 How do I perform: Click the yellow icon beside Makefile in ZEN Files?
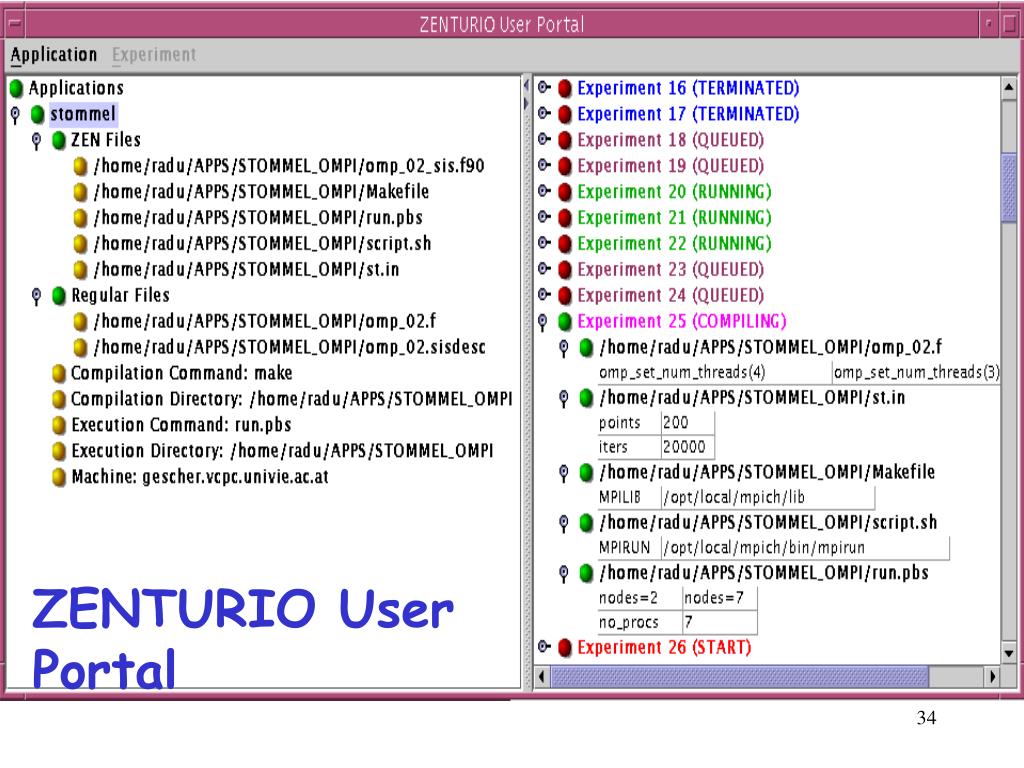[80, 192]
